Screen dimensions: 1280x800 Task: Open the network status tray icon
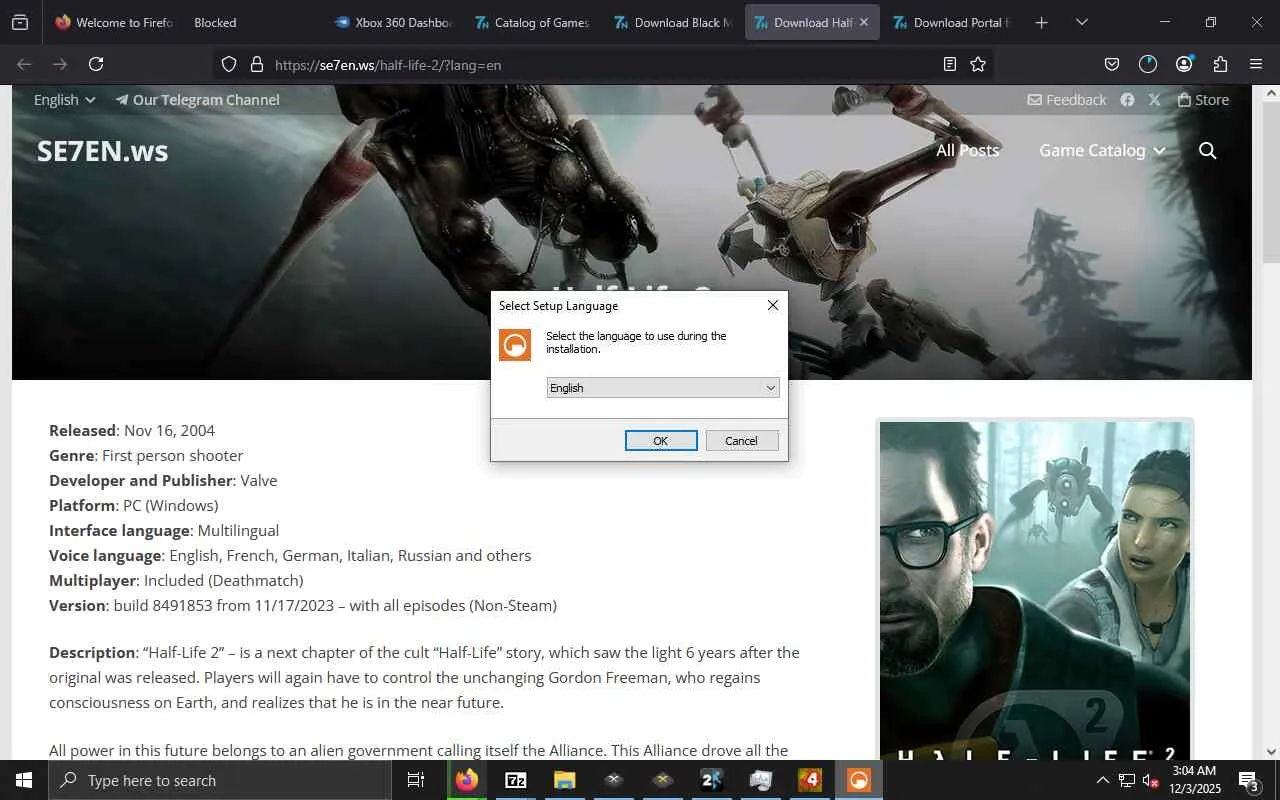coord(1126,780)
